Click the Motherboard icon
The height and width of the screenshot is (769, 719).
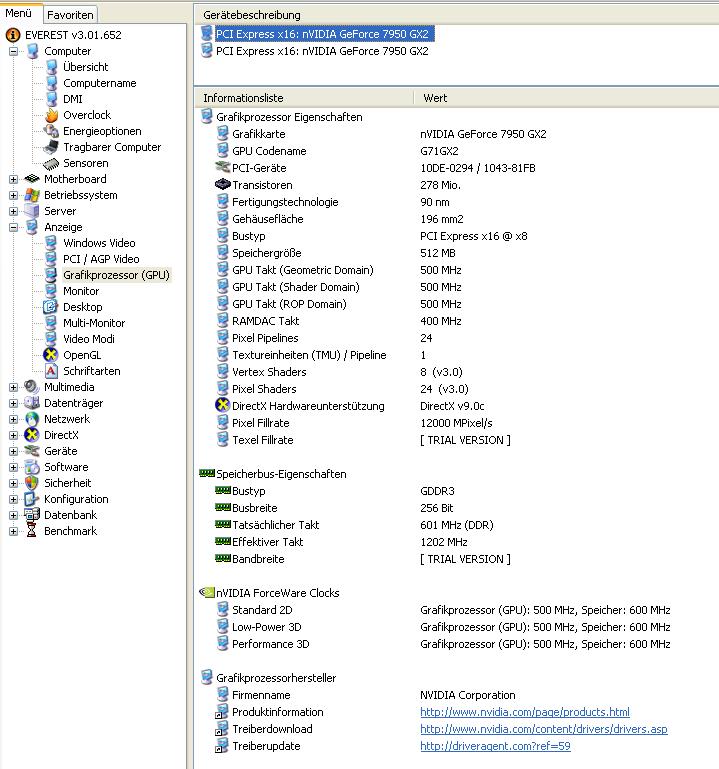click(32, 179)
